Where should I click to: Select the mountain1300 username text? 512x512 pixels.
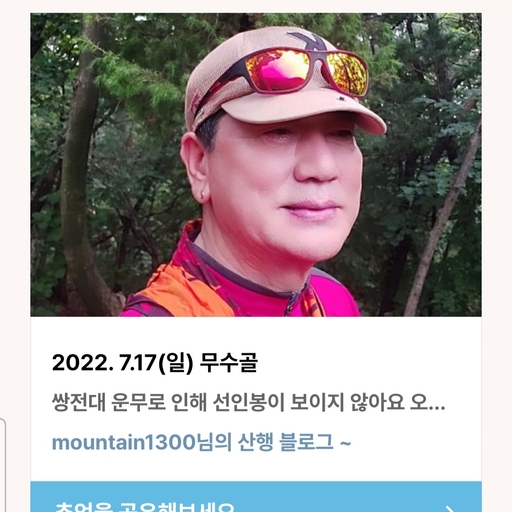click(124, 442)
